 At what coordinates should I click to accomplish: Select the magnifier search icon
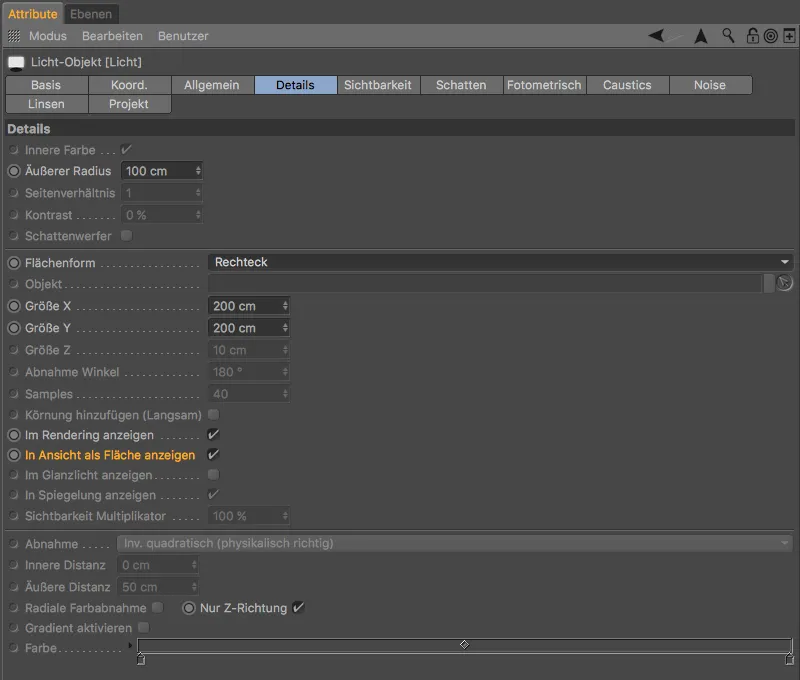coord(728,35)
